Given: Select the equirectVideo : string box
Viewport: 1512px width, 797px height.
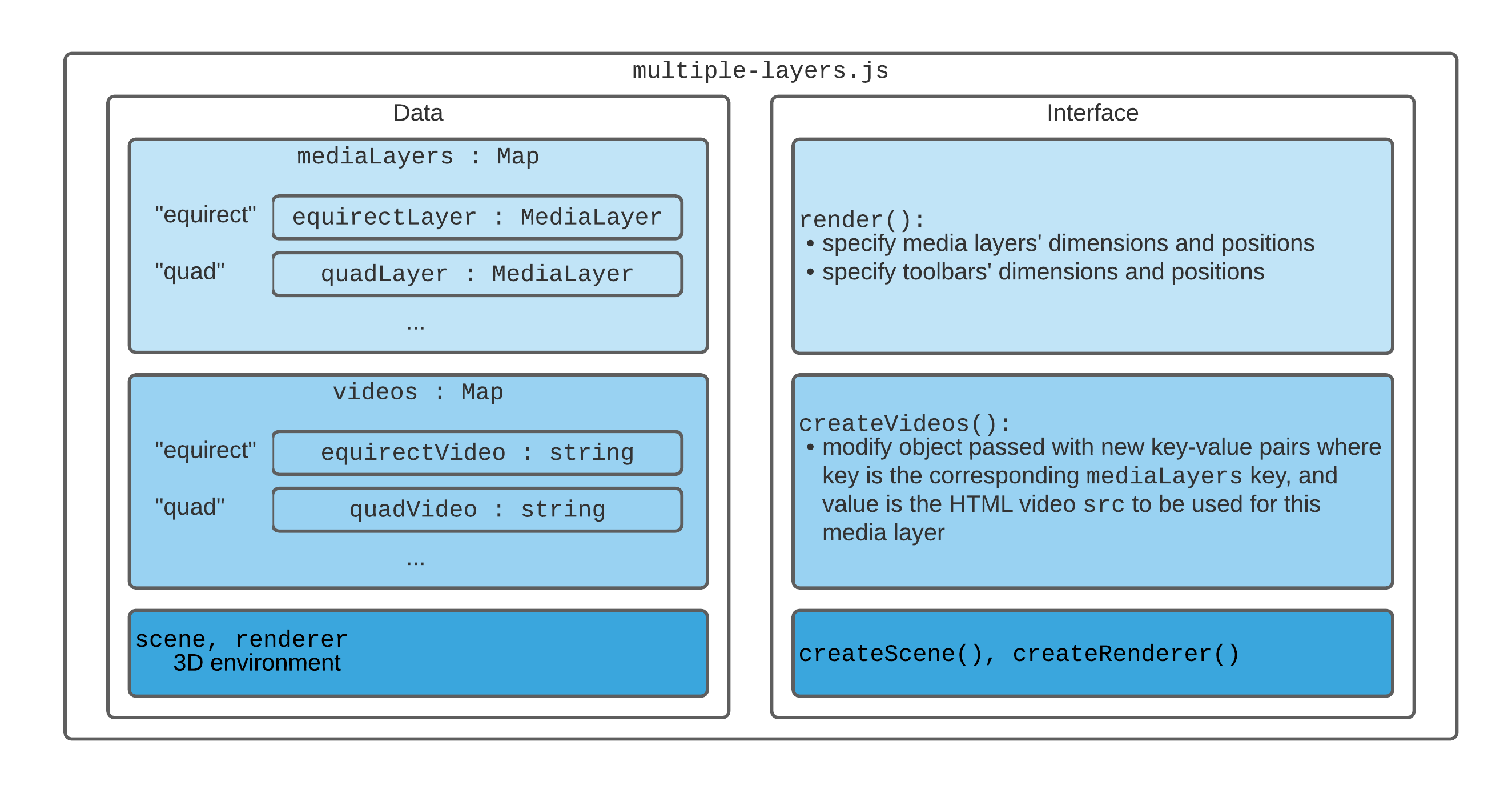Looking at the screenshot, I should pos(477,453).
